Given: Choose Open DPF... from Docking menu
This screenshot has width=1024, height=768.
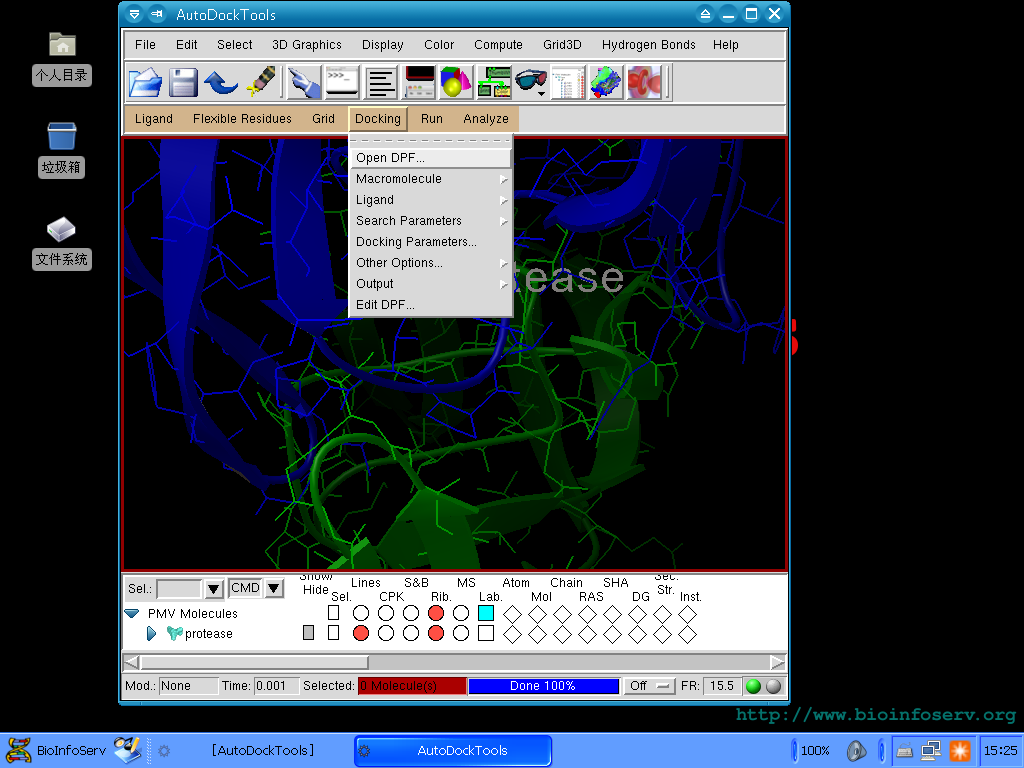Looking at the screenshot, I should pos(431,158).
